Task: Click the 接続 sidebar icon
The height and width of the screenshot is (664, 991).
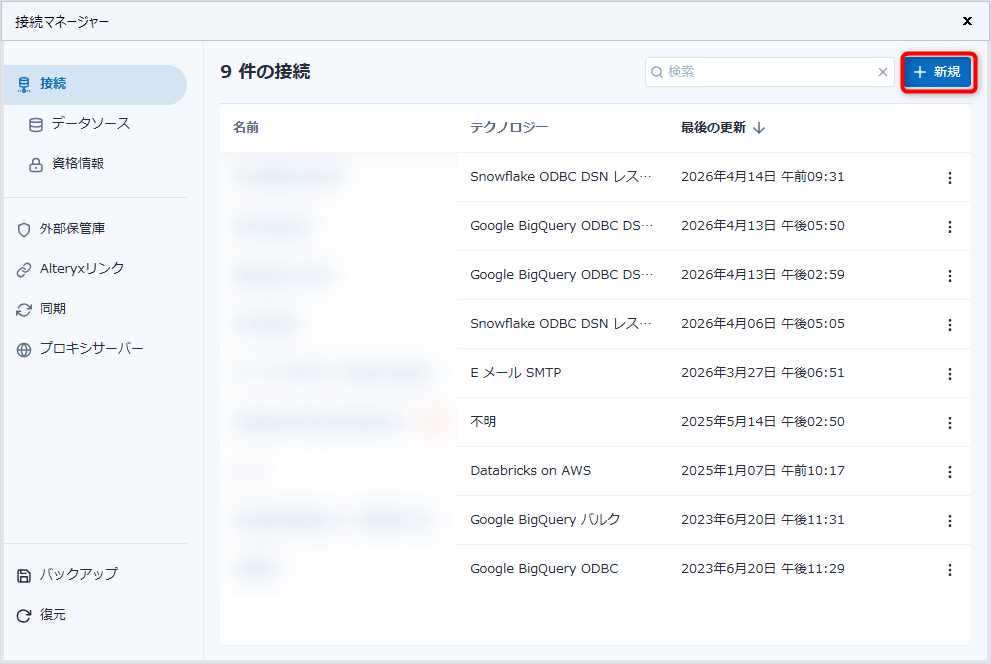Action: [x=23, y=84]
